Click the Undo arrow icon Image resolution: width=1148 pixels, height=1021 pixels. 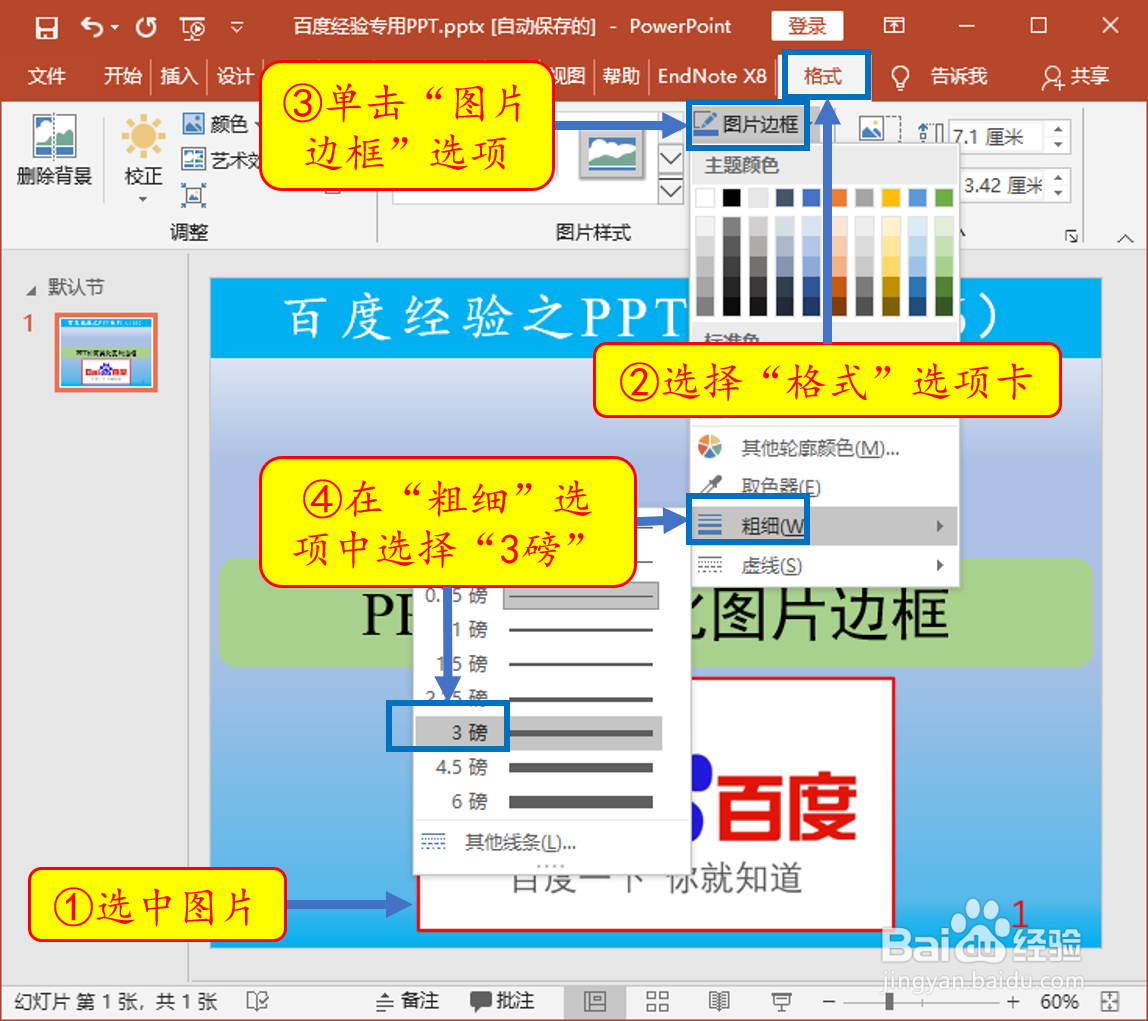tap(92, 27)
